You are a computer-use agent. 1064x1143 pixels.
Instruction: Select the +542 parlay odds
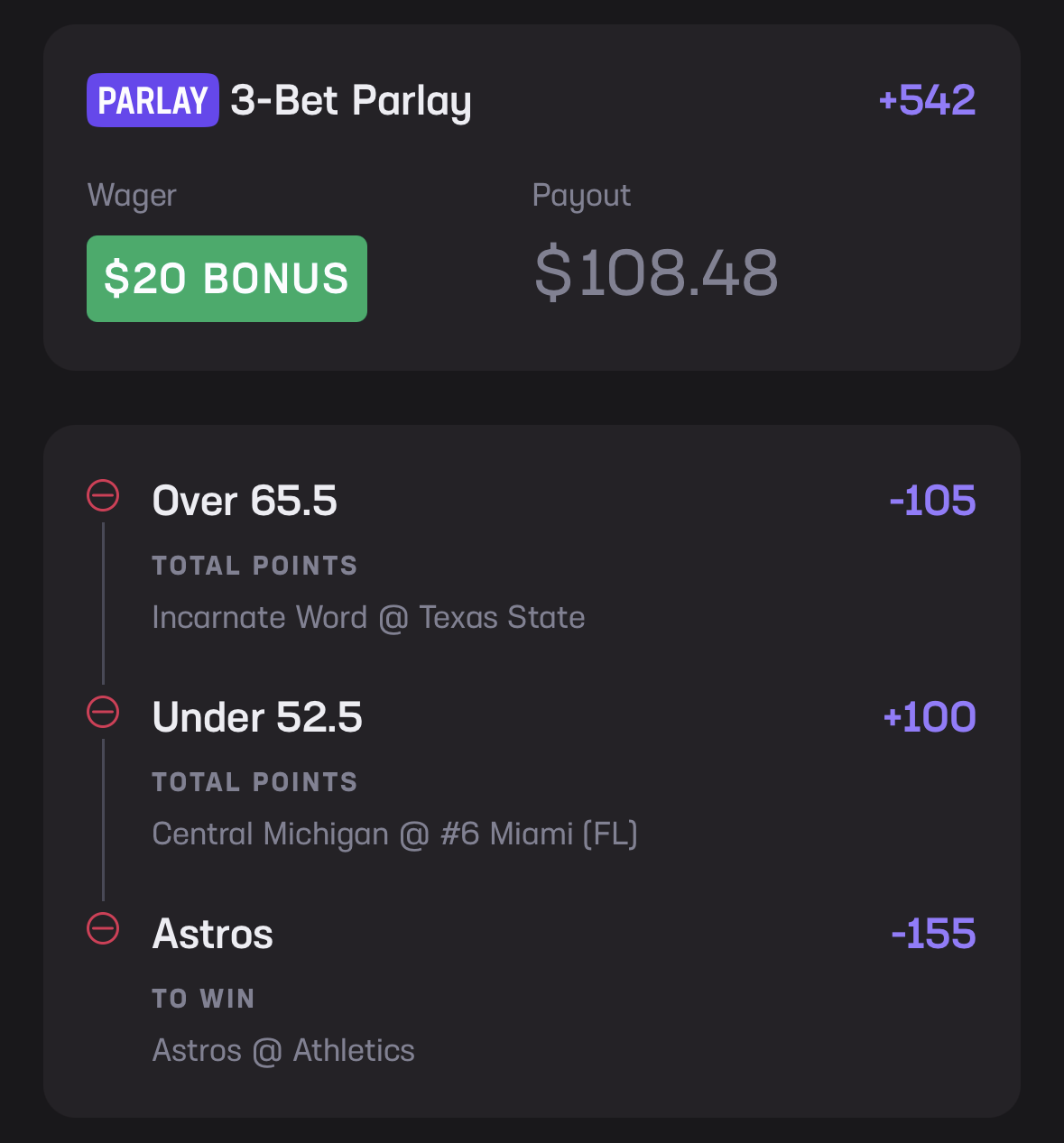927,100
